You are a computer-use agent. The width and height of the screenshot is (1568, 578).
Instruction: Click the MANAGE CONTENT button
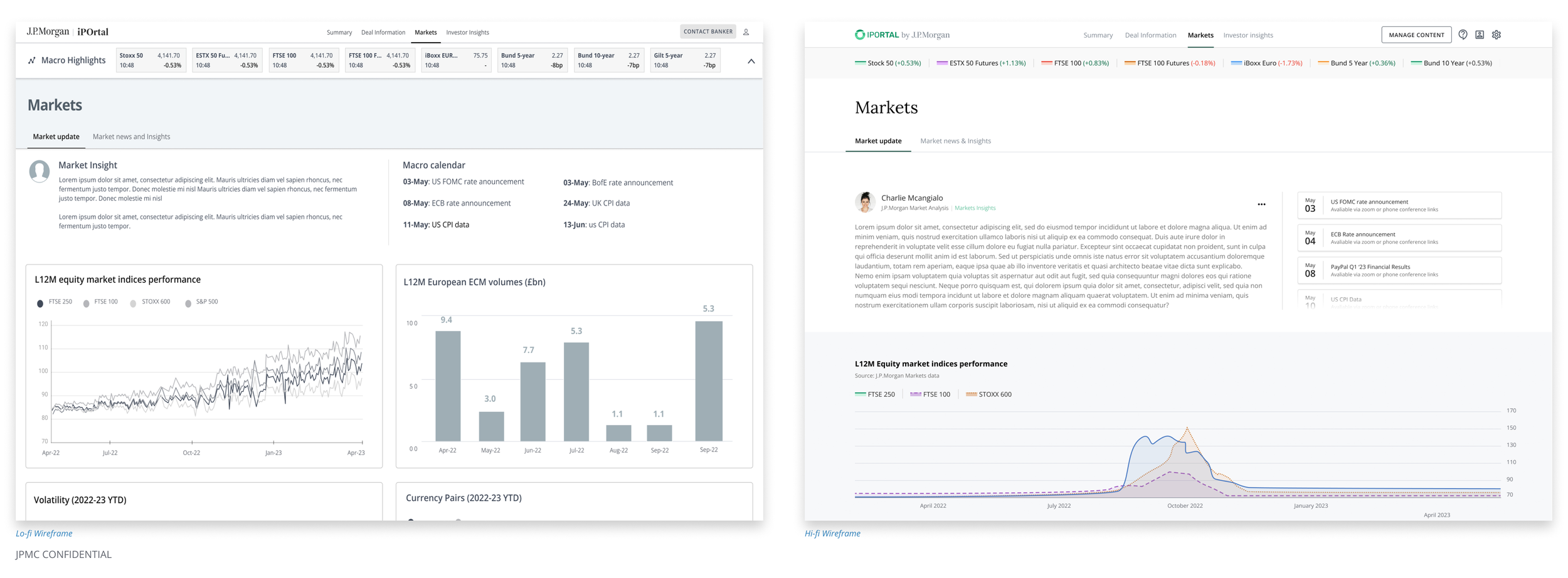(1416, 35)
